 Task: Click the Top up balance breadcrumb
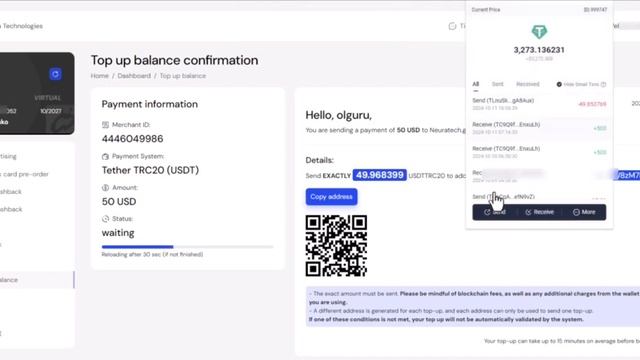tap(182, 76)
